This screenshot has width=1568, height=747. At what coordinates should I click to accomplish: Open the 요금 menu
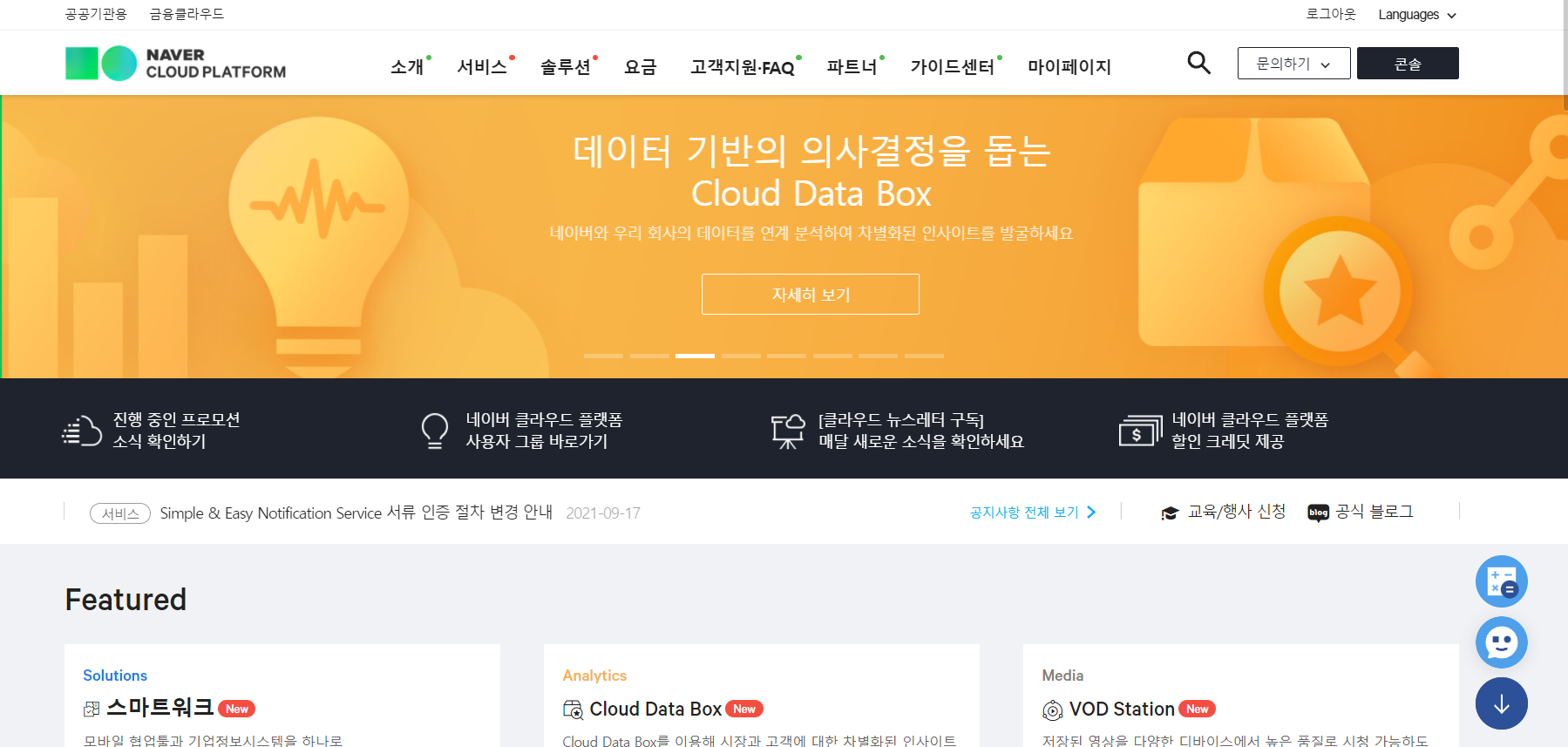pos(641,66)
